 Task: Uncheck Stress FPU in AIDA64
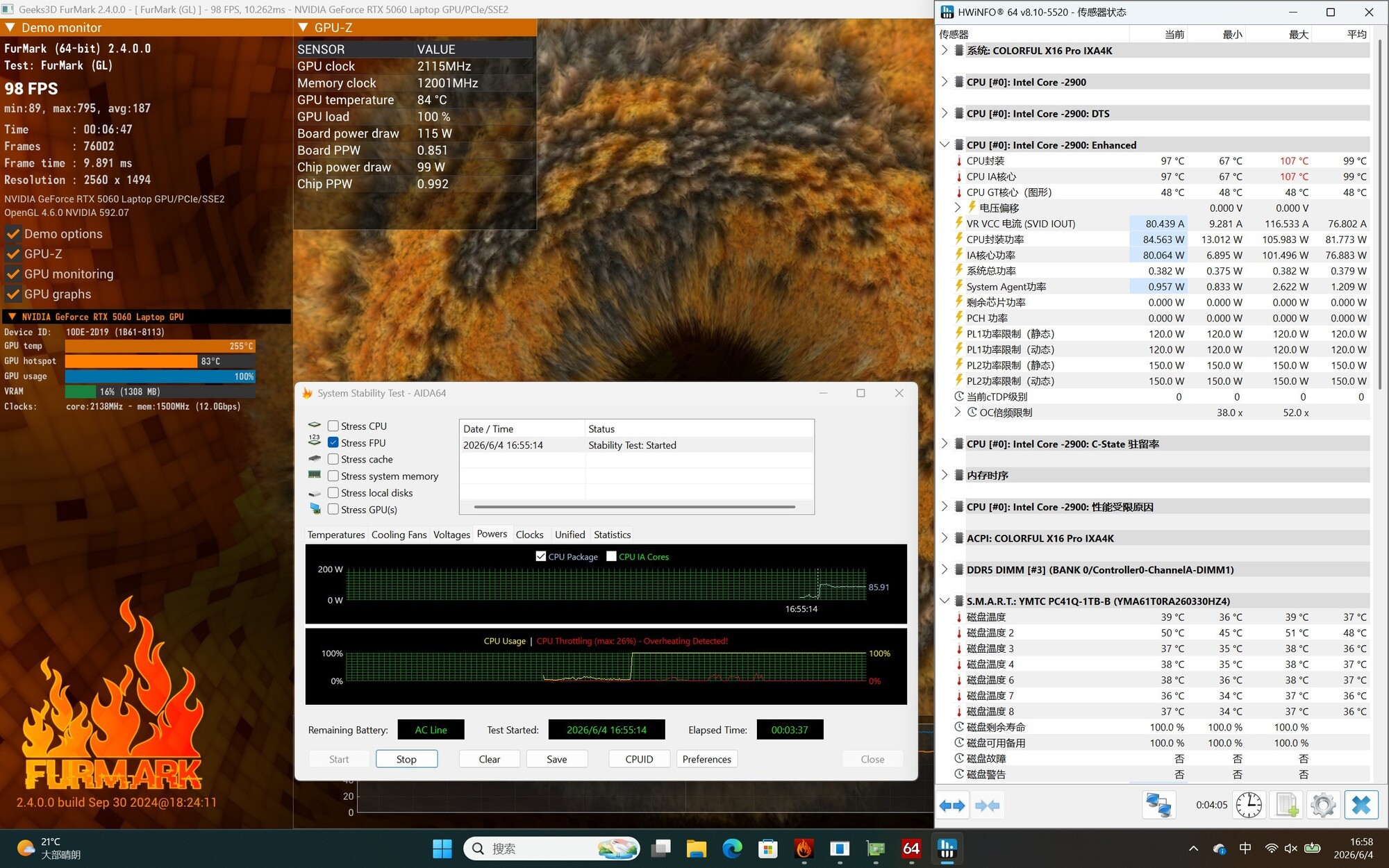coord(333,443)
